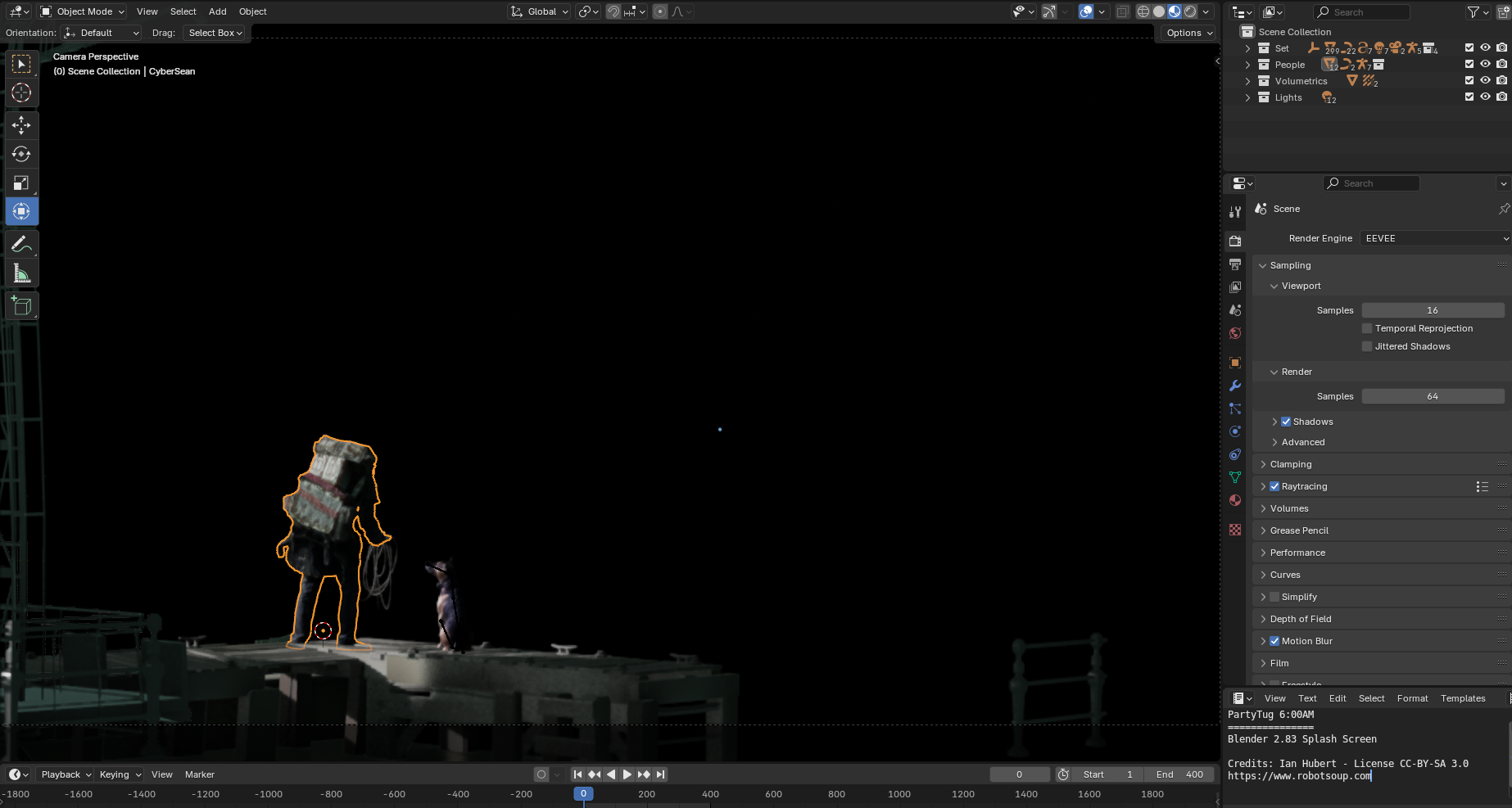Open the Material properties tab icon
Image resolution: width=1512 pixels, height=808 pixels.
coord(1235,500)
